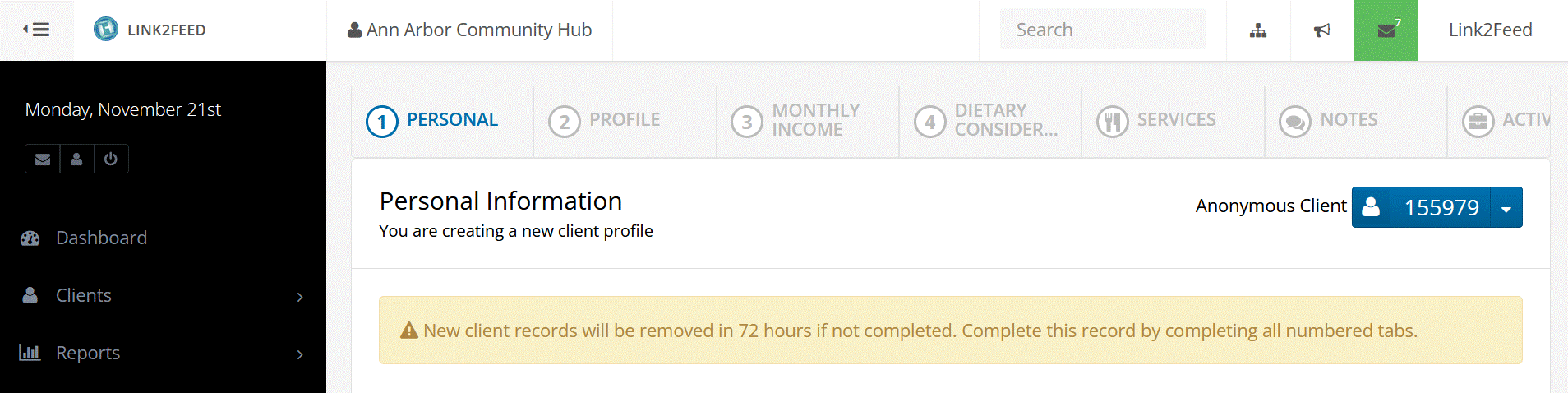Viewport: 1568px width, 393px height.
Task: Focus the Search input field
Action: [x=1102, y=30]
